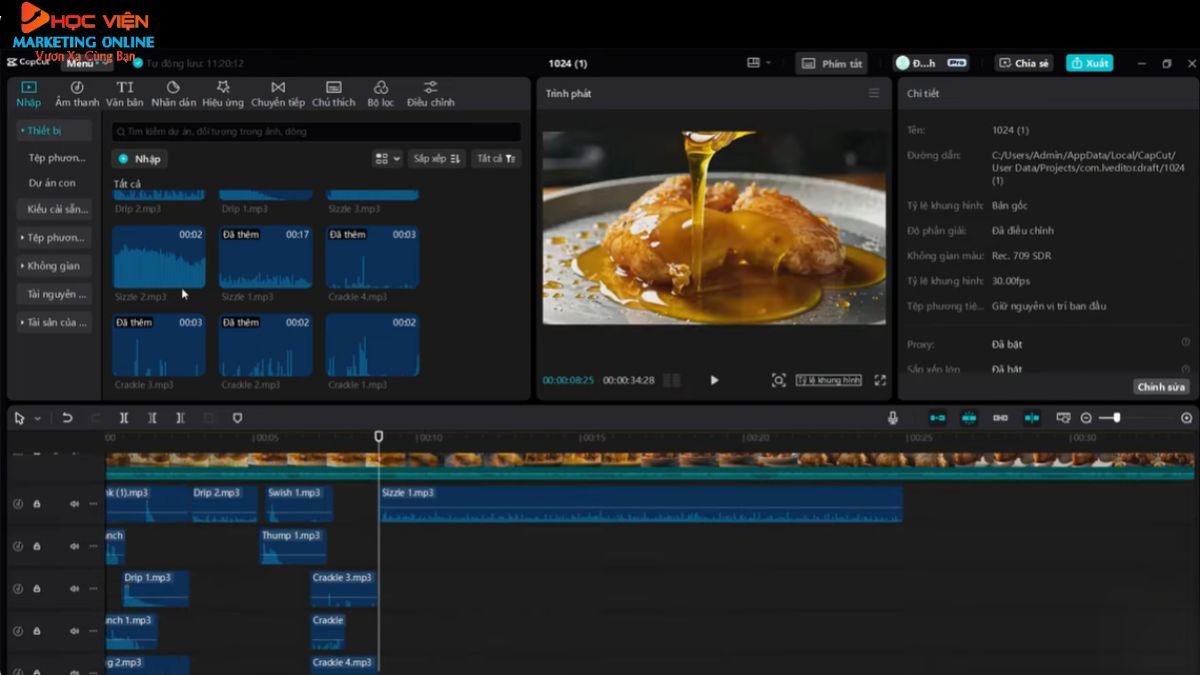Toggle clip linkage icon

(x=1000, y=418)
